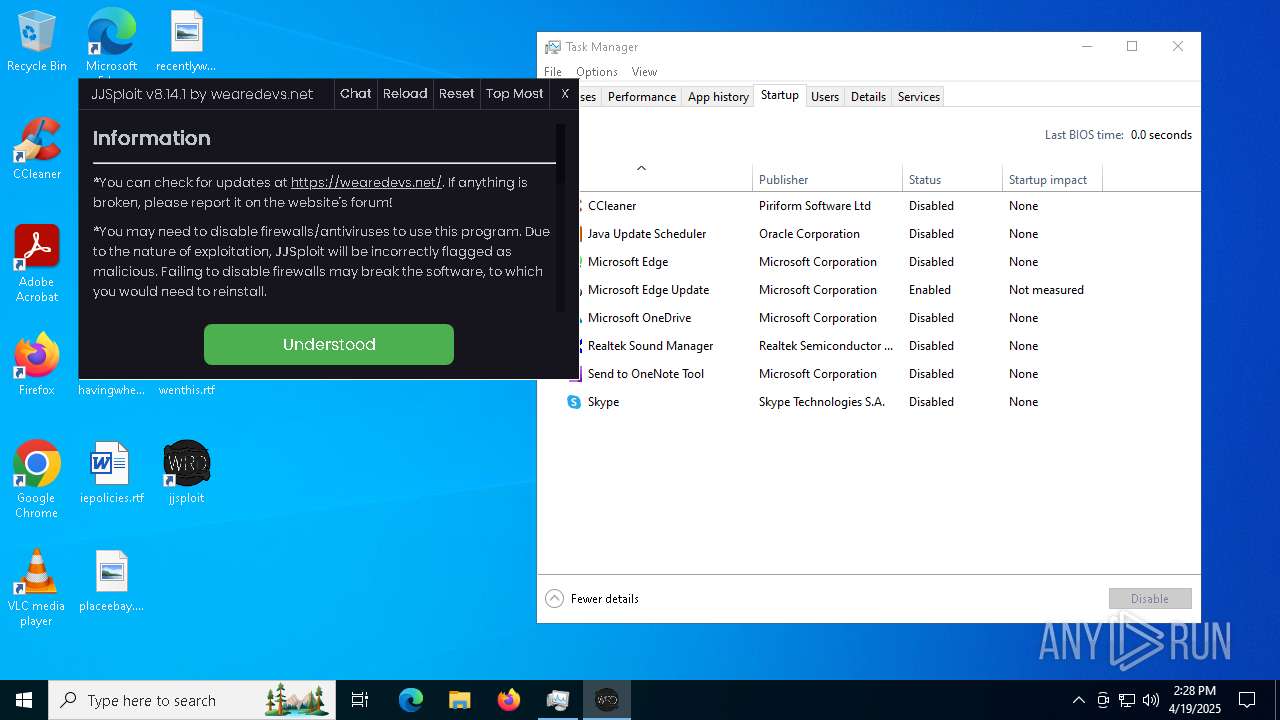Sort by the Status column header
The height and width of the screenshot is (720, 1280).
point(952,179)
